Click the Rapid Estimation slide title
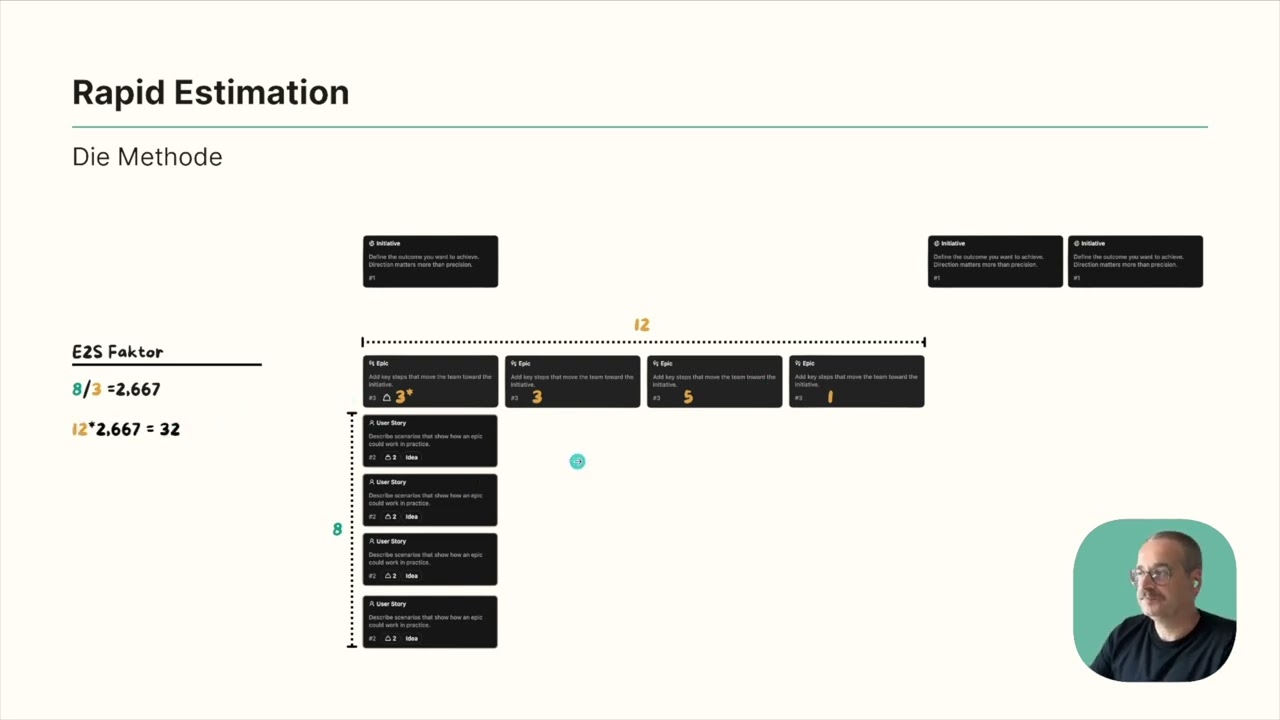1280x720 pixels. pos(211,92)
